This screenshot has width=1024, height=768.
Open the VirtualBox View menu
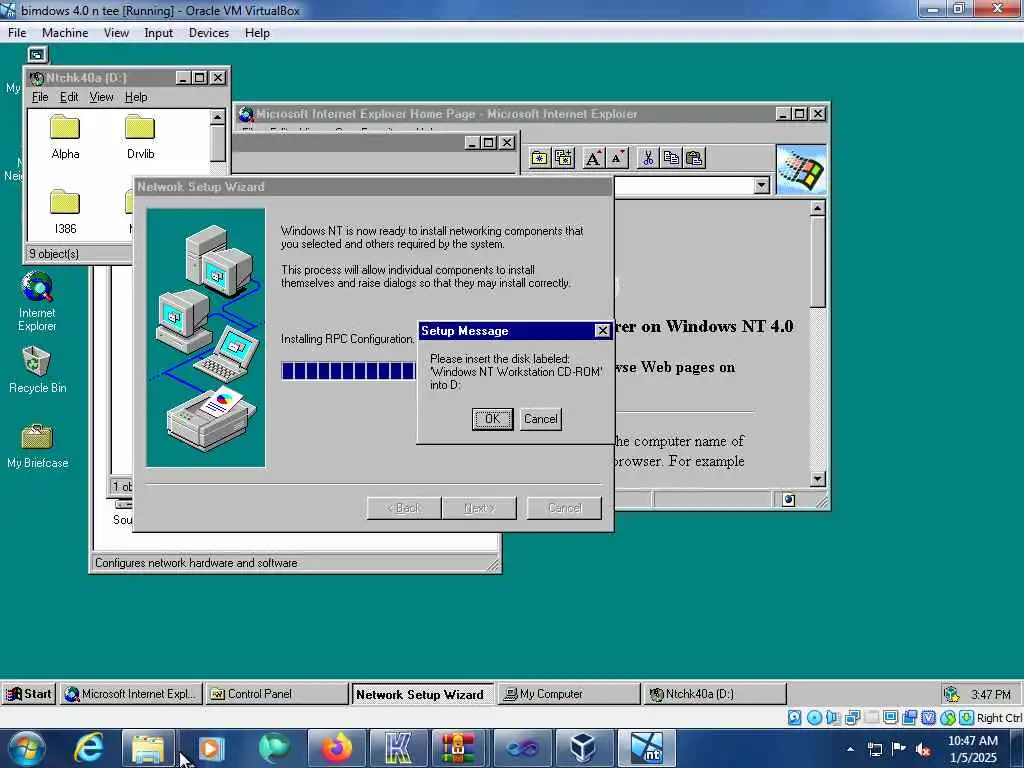click(x=116, y=33)
